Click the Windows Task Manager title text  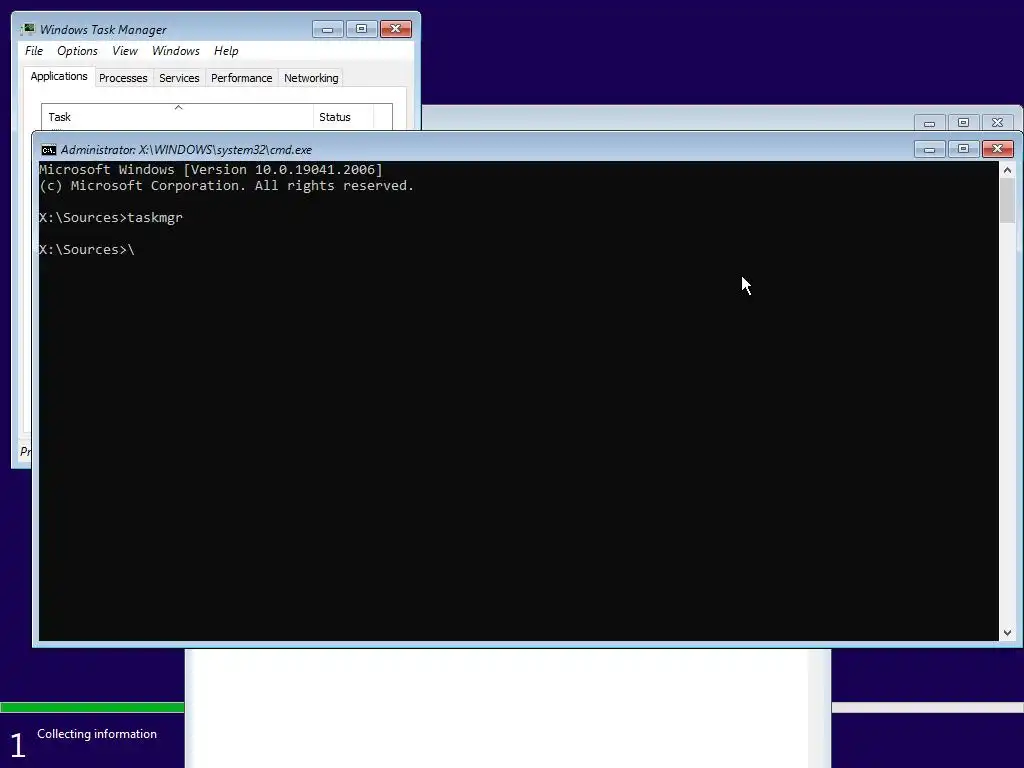click(x=103, y=30)
